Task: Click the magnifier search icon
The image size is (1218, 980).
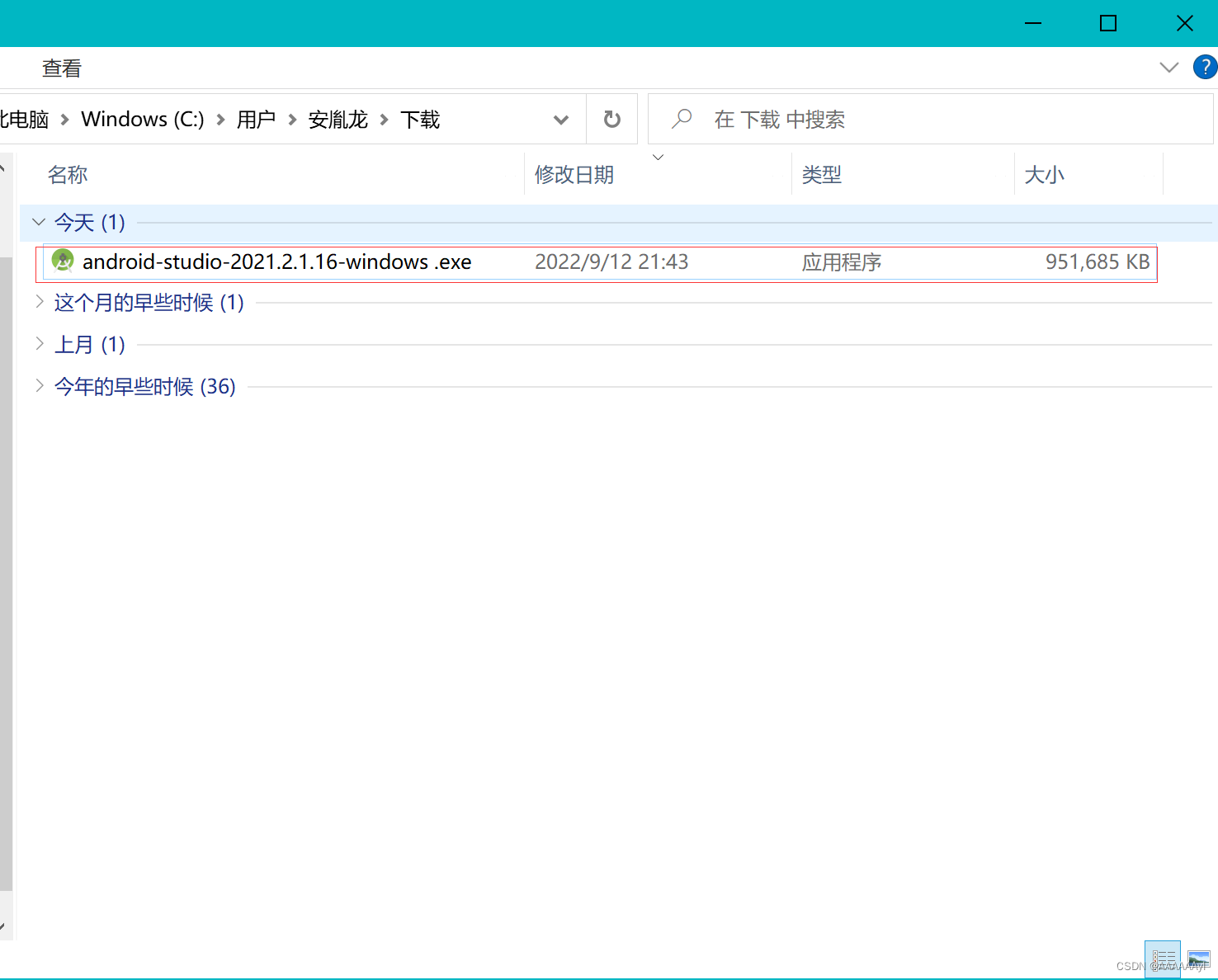Action: click(682, 119)
